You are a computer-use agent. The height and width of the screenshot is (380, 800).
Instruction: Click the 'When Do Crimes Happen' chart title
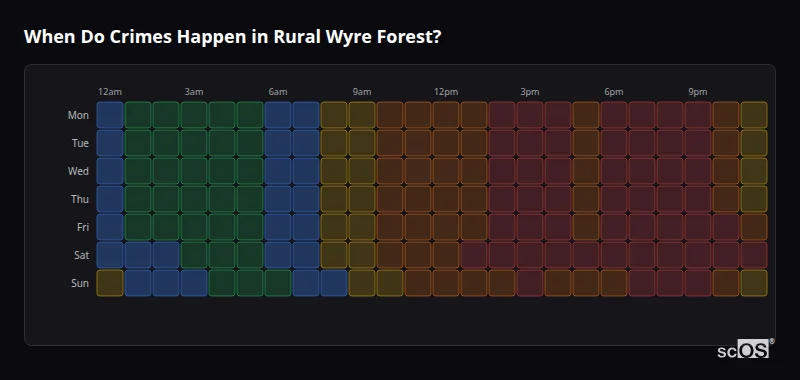pyautogui.click(x=232, y=37)
